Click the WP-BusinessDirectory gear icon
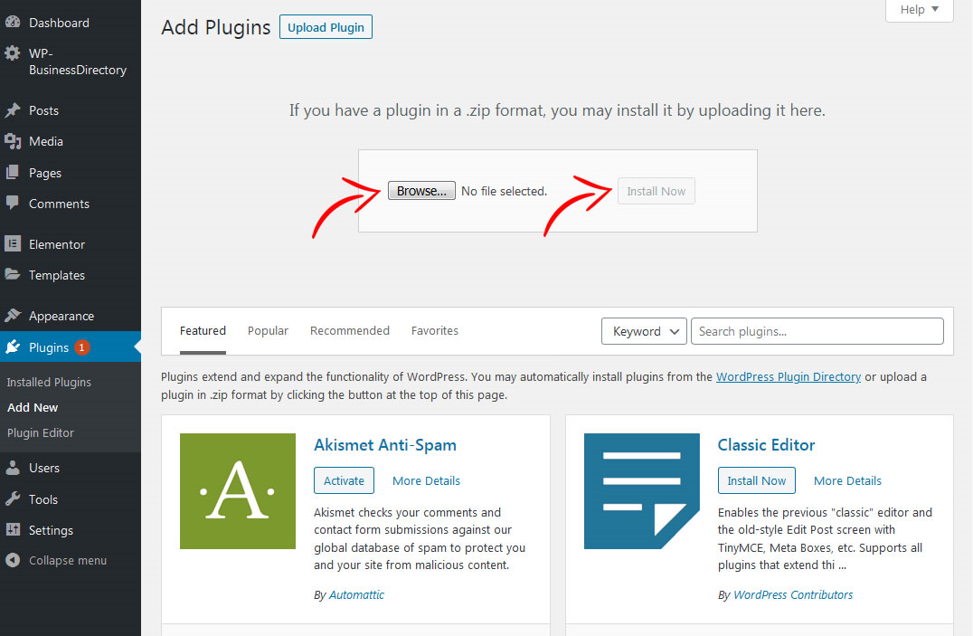Screen dimensions: 973x636 point(12,53)
